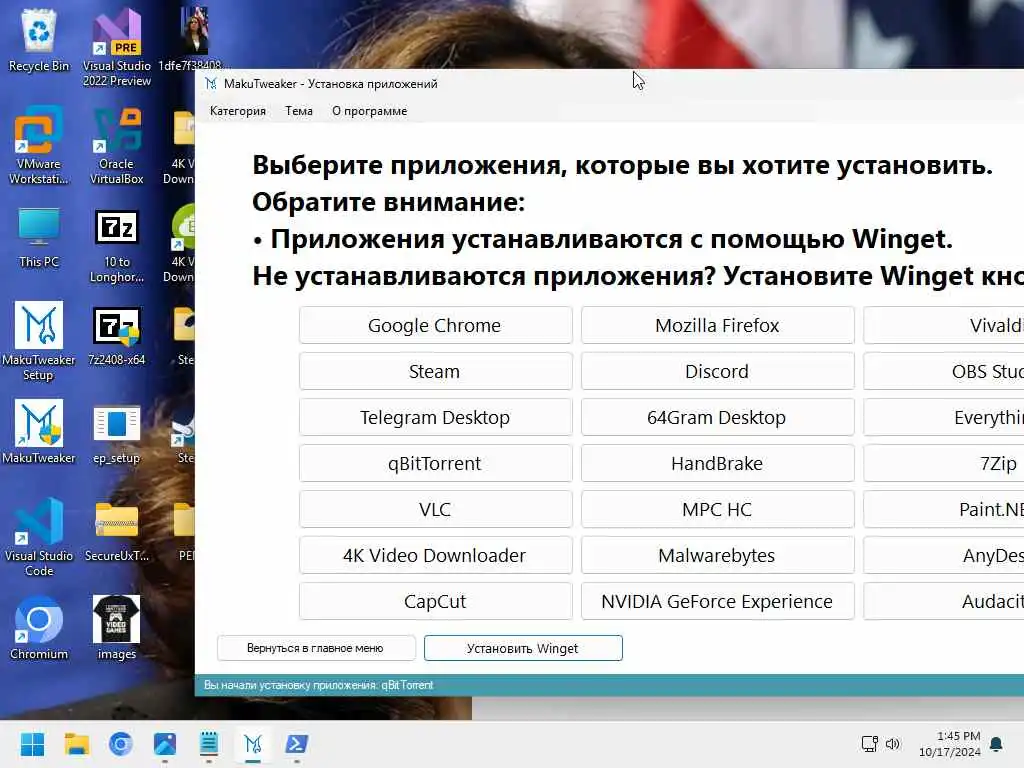The height and width of the screenshot is (768, 1024).
Task: Open Notepad in the taskbar
Action: pos(209,744)
